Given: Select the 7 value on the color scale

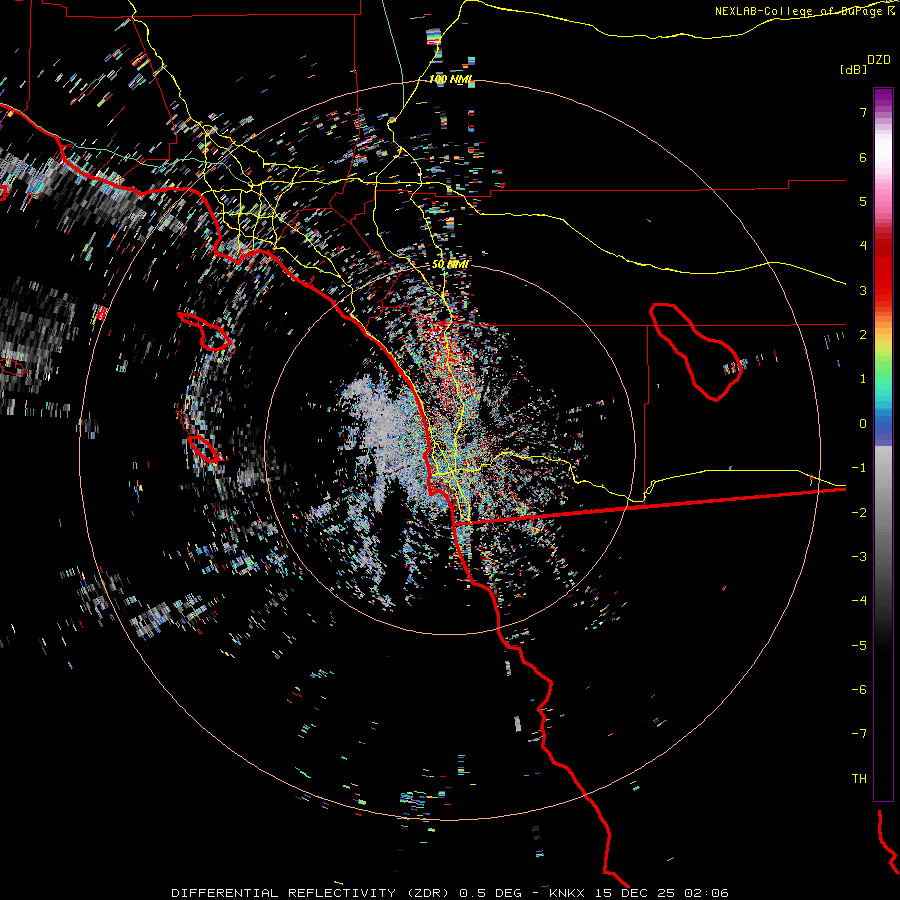Looking at the screenshot, I should click(863, 112).
